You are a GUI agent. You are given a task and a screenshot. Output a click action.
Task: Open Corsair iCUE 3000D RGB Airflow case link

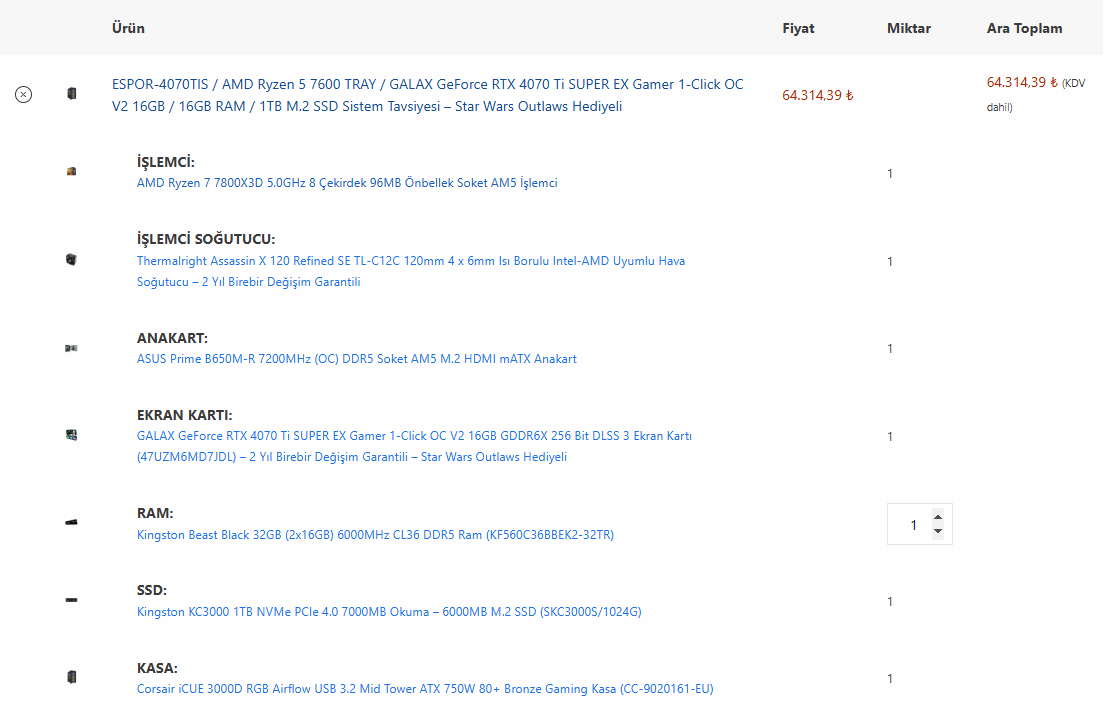(x=425, y=688)
